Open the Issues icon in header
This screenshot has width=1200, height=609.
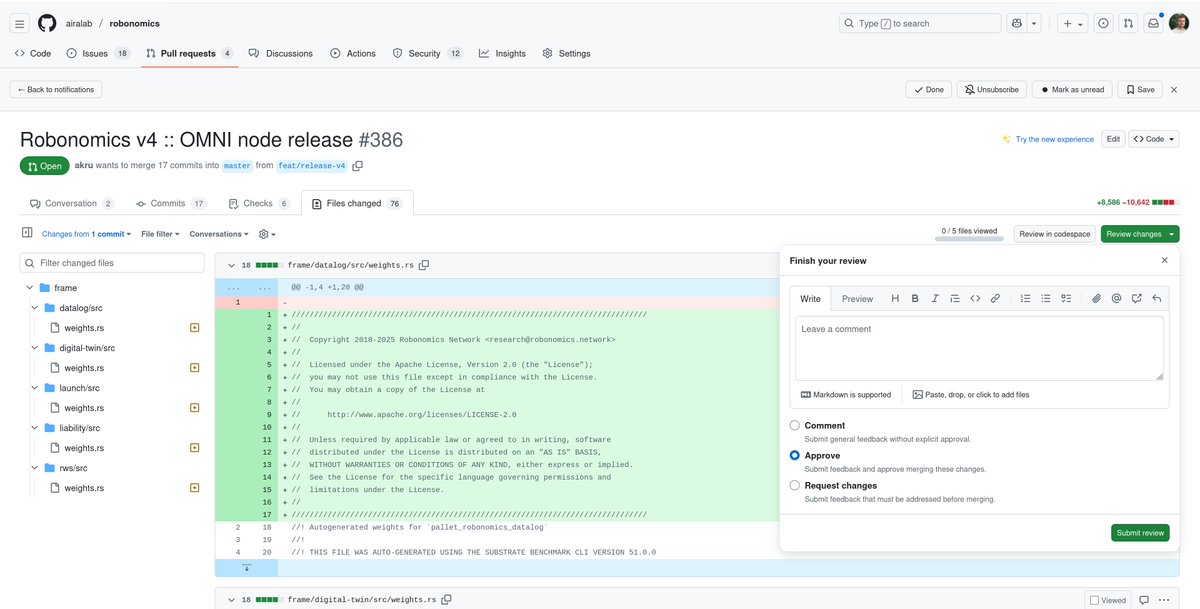pyautogui.click(x=1103, y=23)
